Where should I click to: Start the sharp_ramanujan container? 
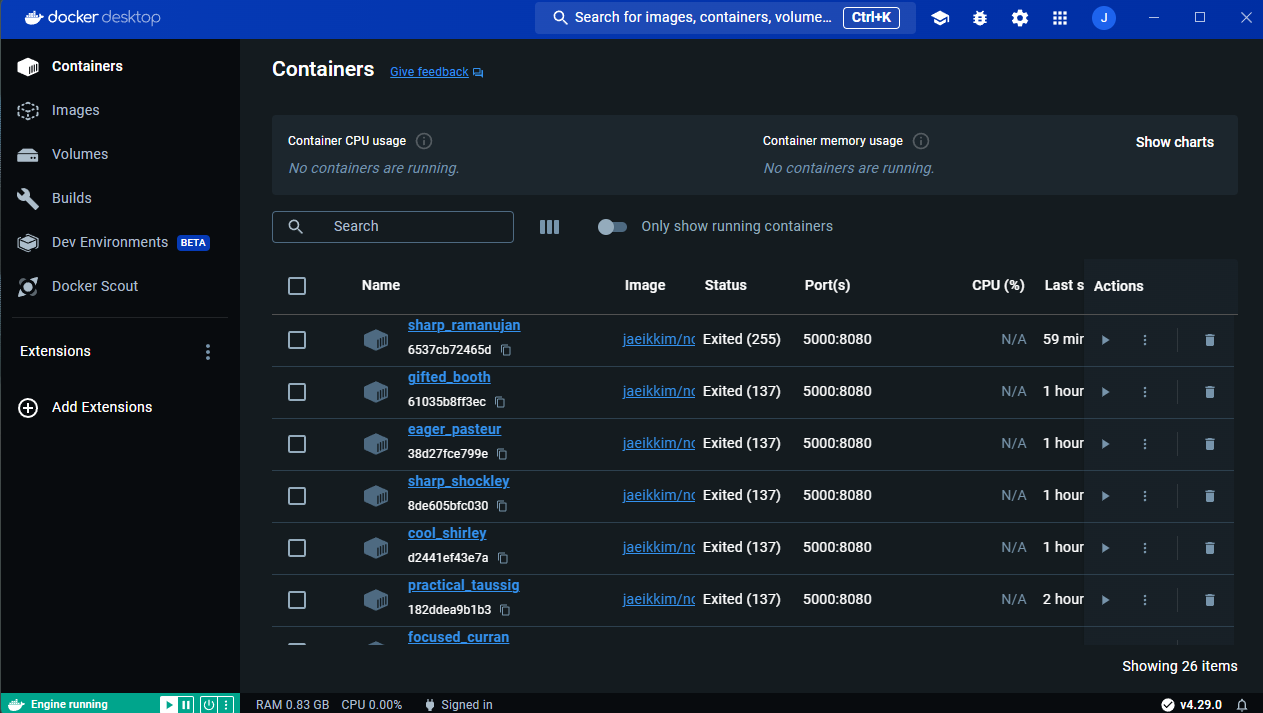1105,340
